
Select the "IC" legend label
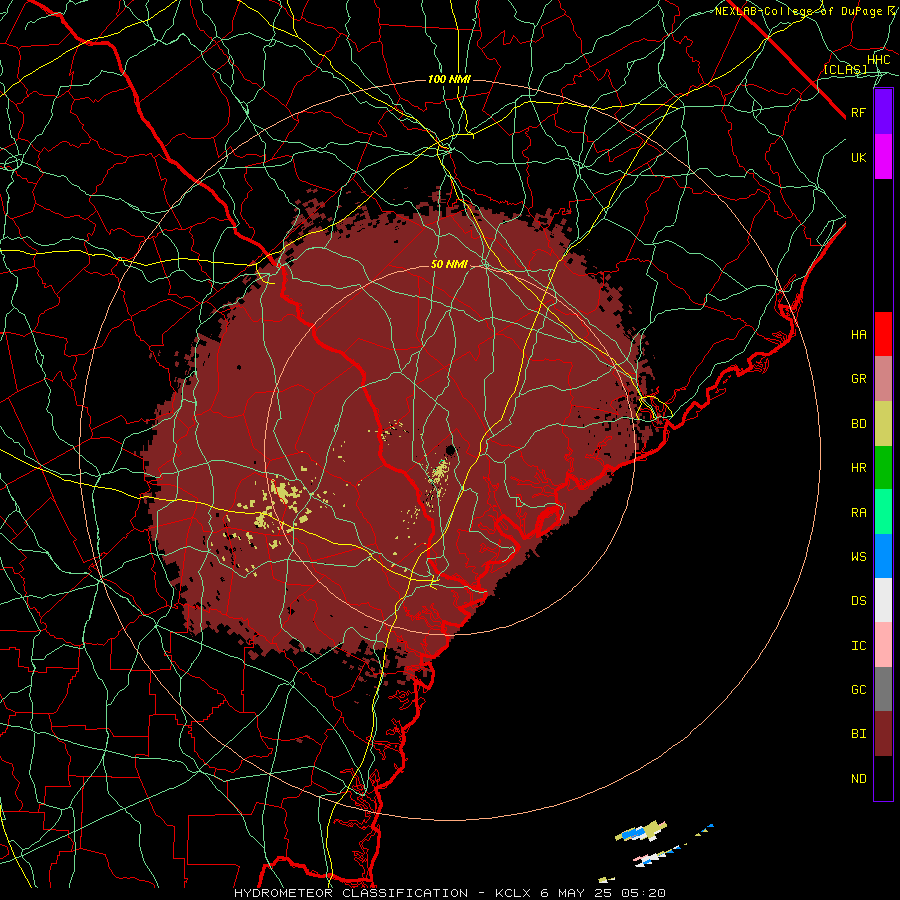(x=858, y=646)
